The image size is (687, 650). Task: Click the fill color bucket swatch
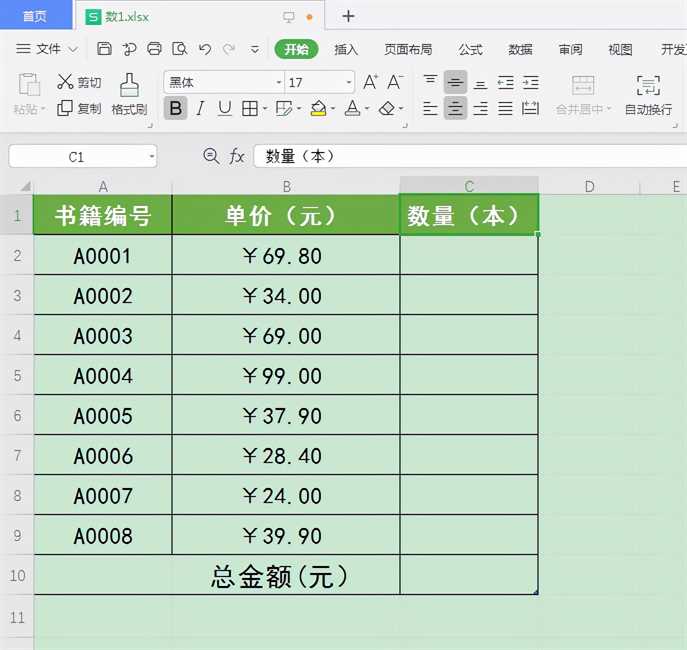[x=317, y=108]
